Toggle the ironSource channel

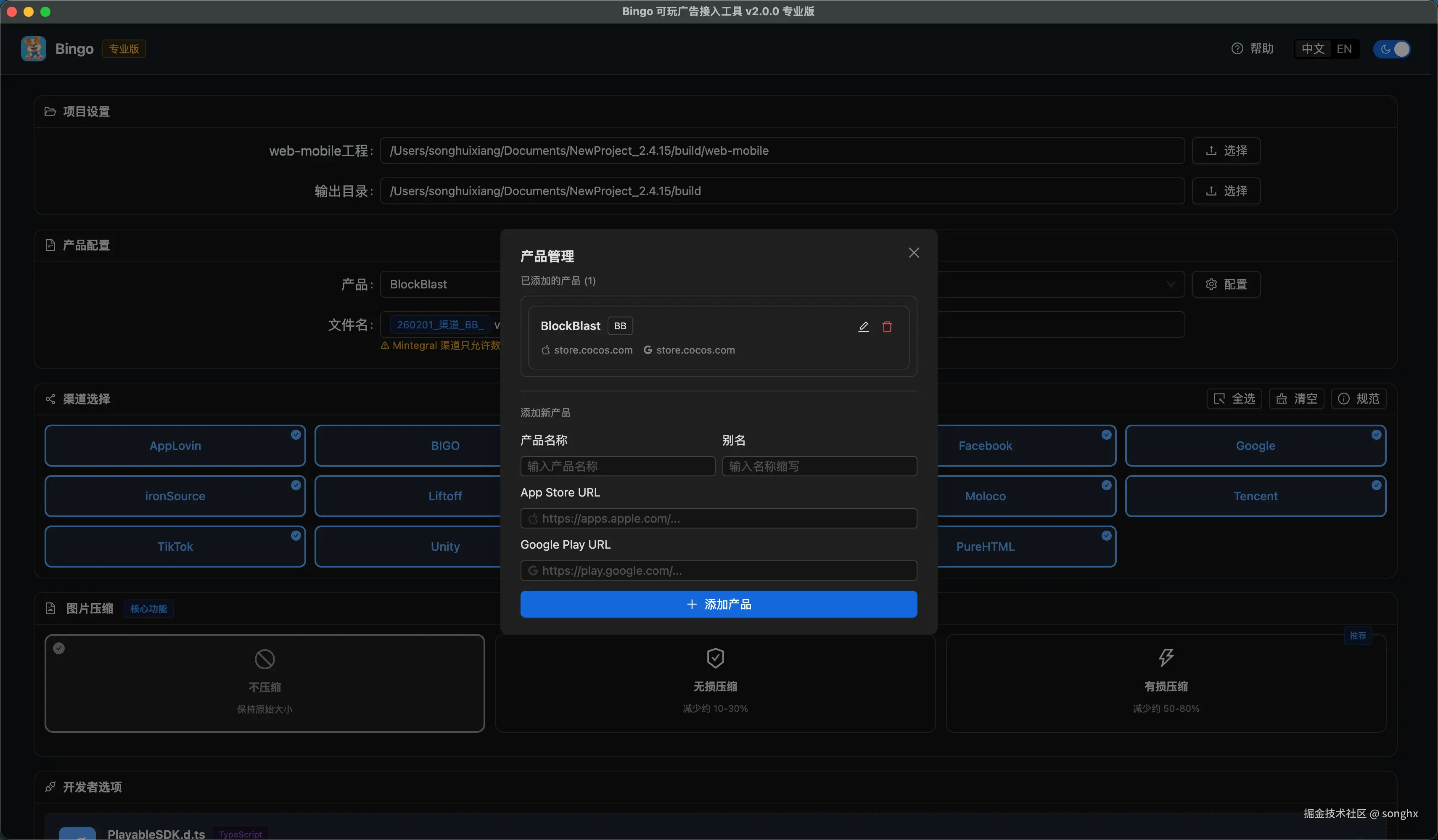pyautogui.click(x=175, y=496)
